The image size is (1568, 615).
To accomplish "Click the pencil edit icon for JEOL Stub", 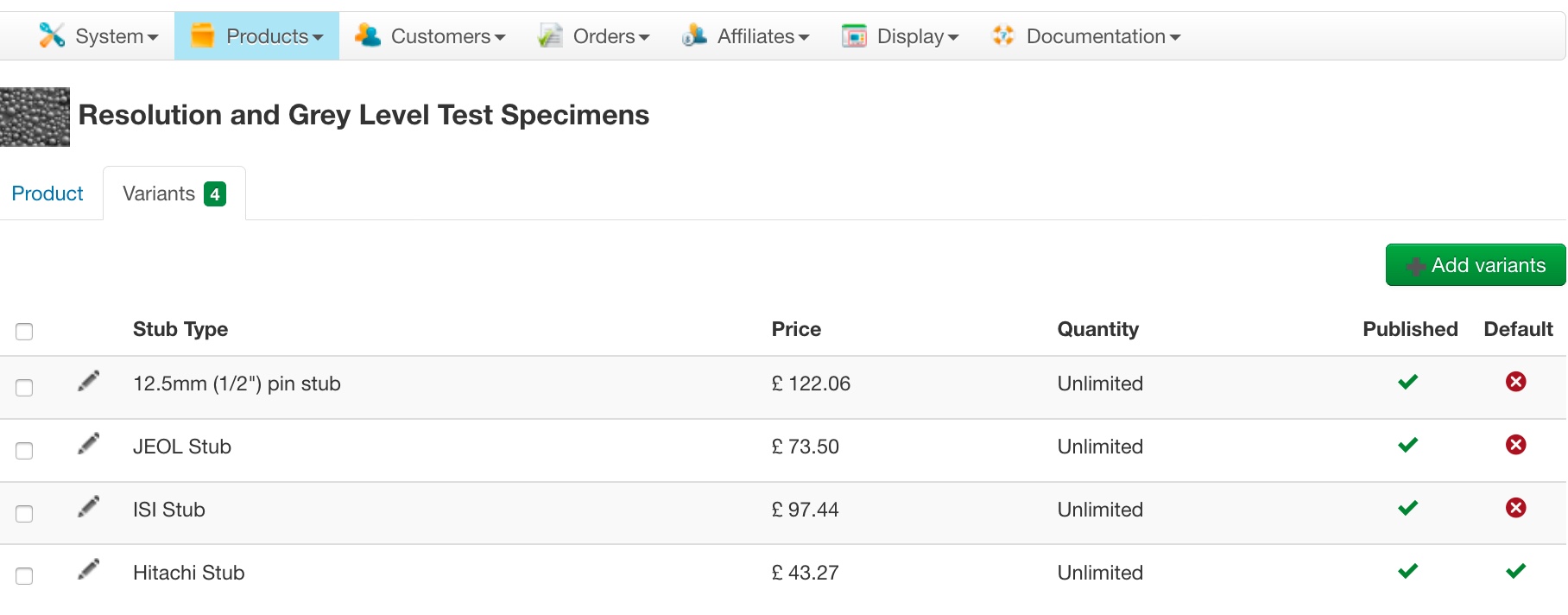I will pyautogui.click(x=88, y=444).
